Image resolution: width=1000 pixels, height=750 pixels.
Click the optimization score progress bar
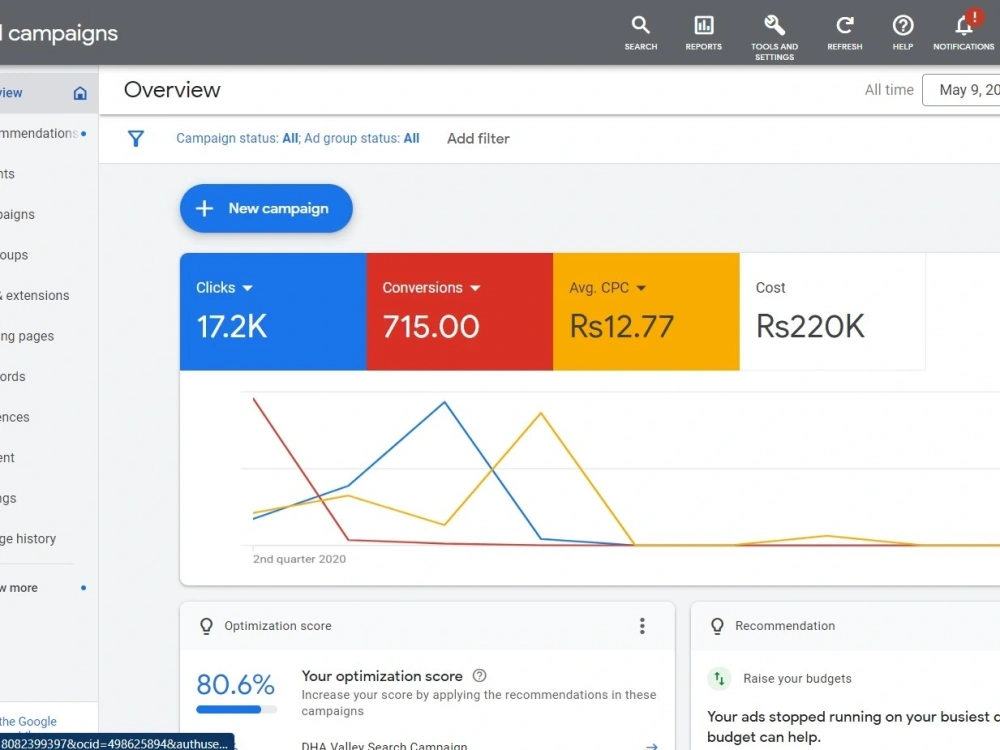[x=237, y=709]
